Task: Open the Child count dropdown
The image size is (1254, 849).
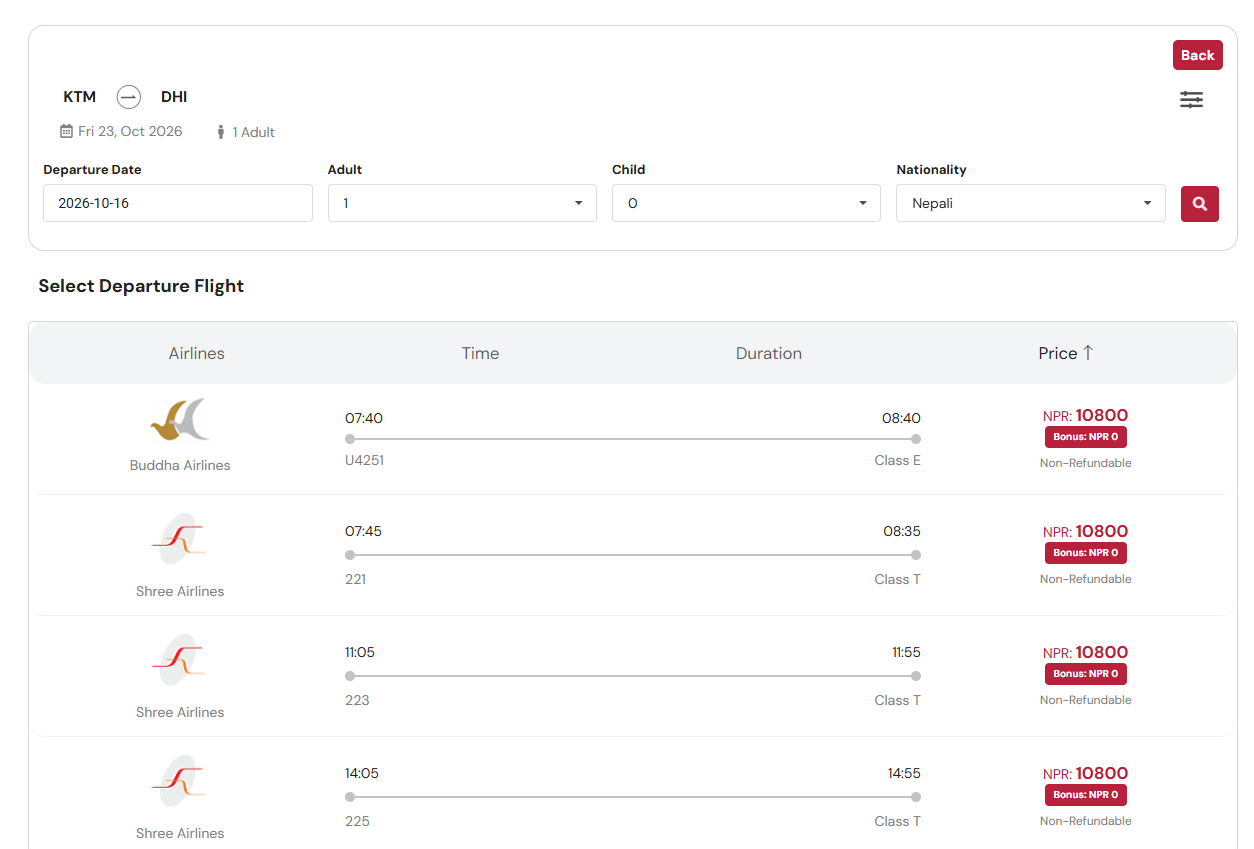Action: coord(746,203)
